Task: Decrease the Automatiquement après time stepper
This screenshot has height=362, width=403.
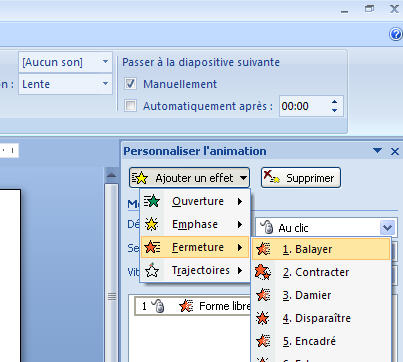Action: click(x=335, y=110)
